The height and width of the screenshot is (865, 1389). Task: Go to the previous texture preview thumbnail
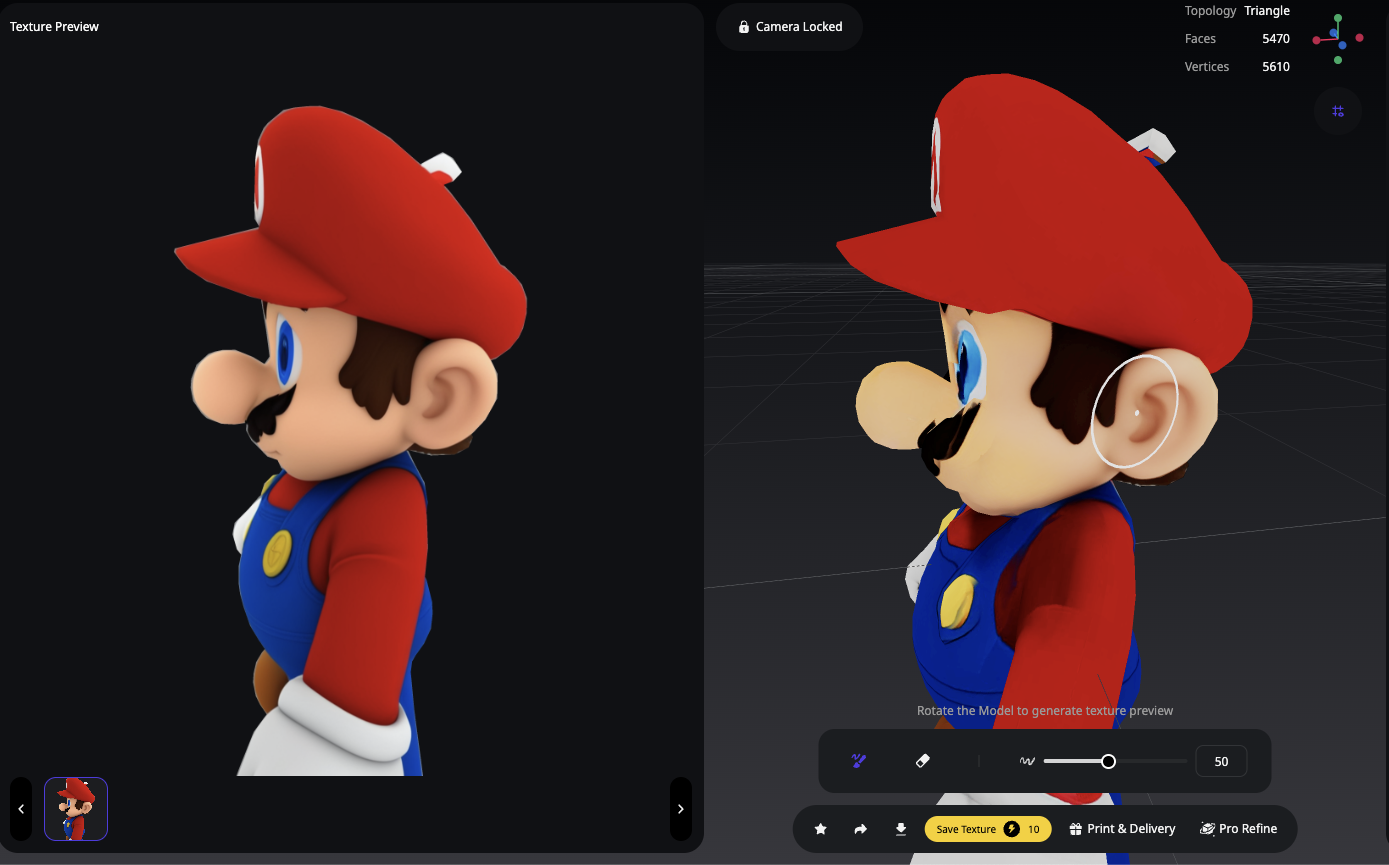(21, 809)
